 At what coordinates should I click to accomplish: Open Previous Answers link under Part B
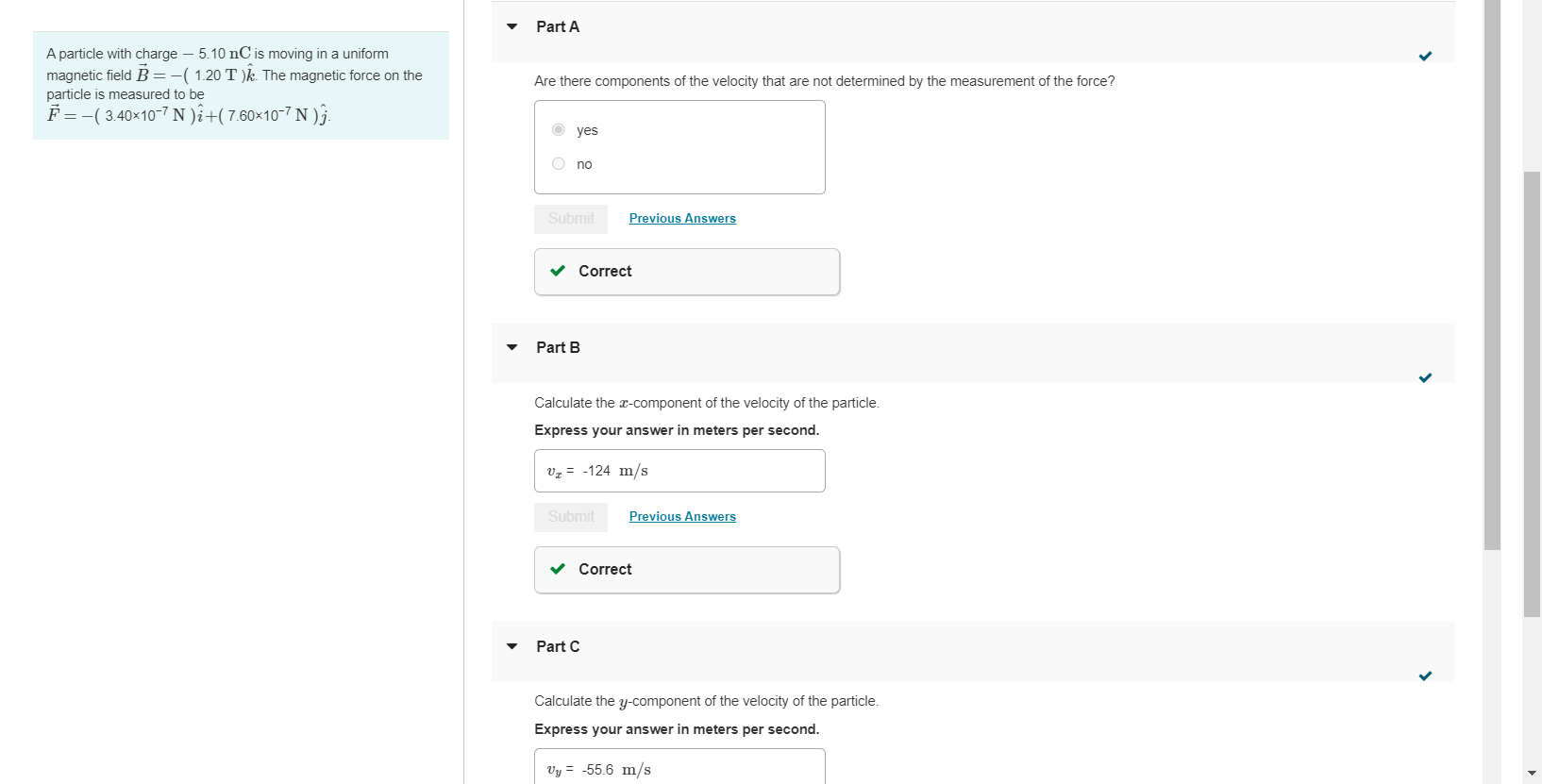pyautogui.click(x=682, y=516)
